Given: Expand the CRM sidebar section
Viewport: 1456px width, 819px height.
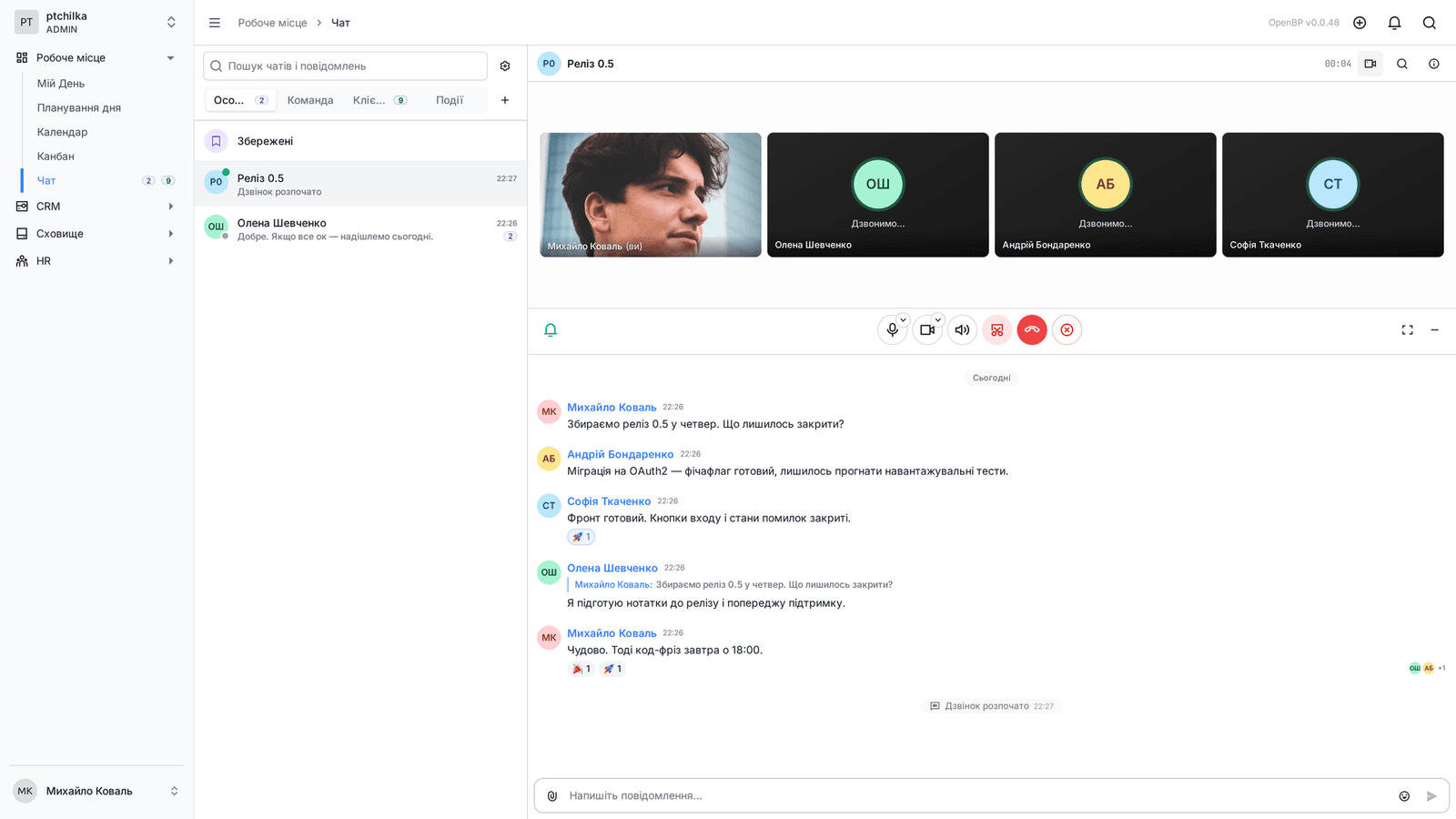Looking at the screenshot, I should (96, 207).
